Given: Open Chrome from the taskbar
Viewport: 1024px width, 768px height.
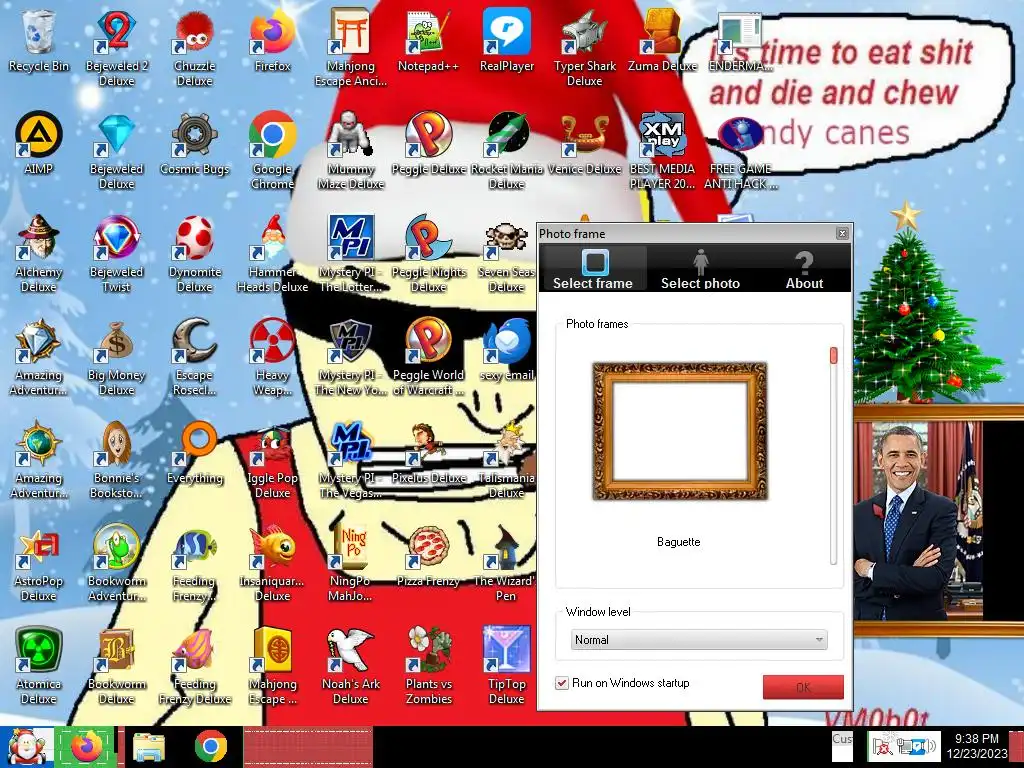Looking at the screenshot, I should [x=210, y=746].
